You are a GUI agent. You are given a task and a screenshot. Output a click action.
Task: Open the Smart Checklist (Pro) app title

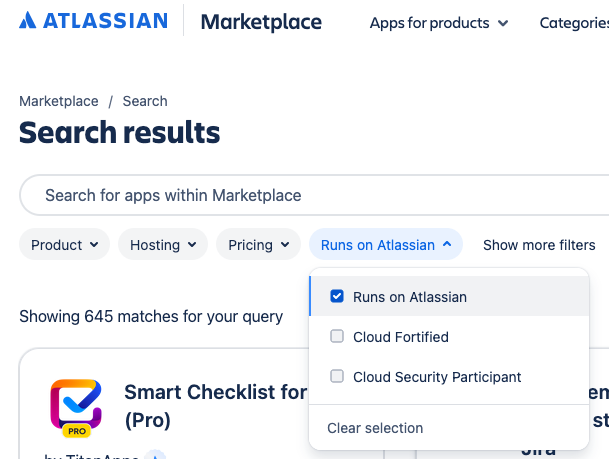tap(216, 406)
